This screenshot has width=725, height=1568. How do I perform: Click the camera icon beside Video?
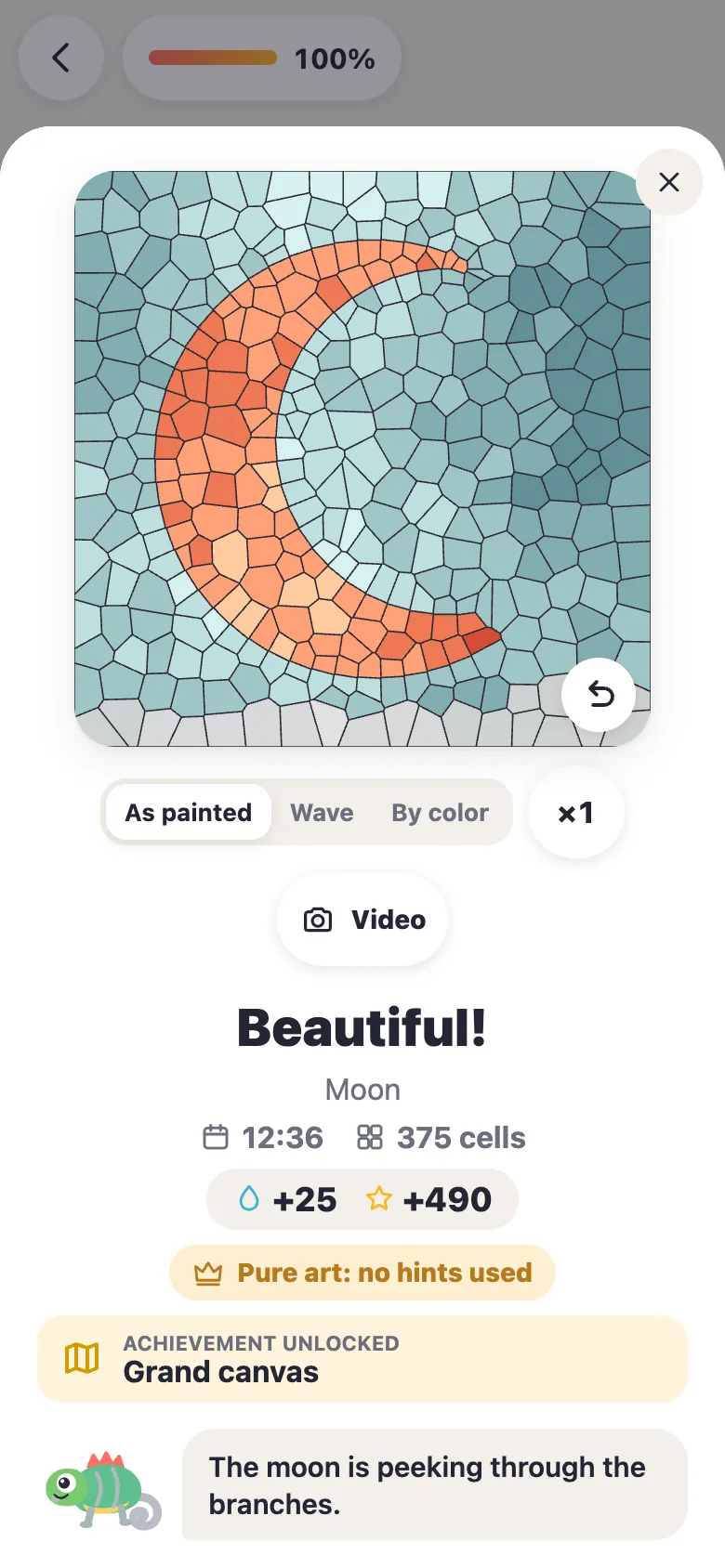[318, 920]
